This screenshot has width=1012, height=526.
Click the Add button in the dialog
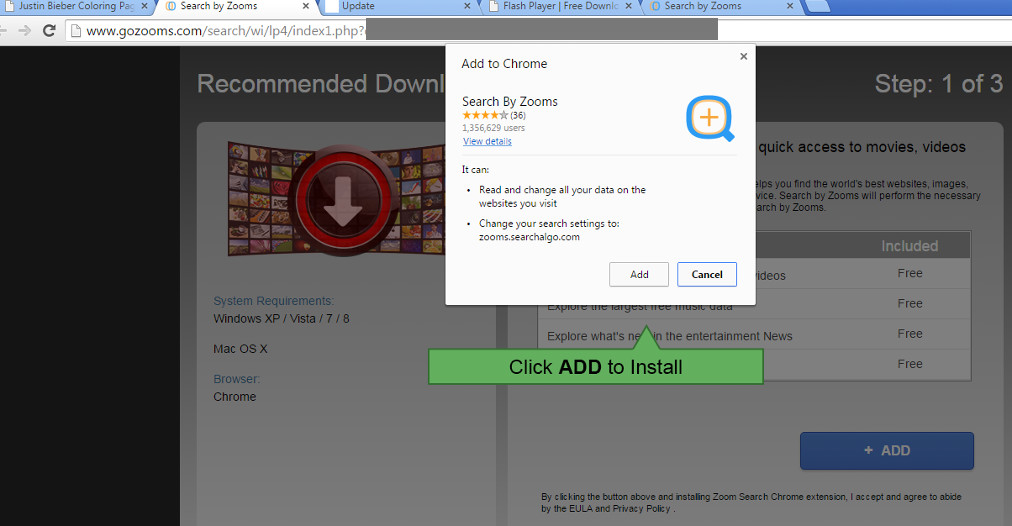pyautogui.click(x=638, y=274)
